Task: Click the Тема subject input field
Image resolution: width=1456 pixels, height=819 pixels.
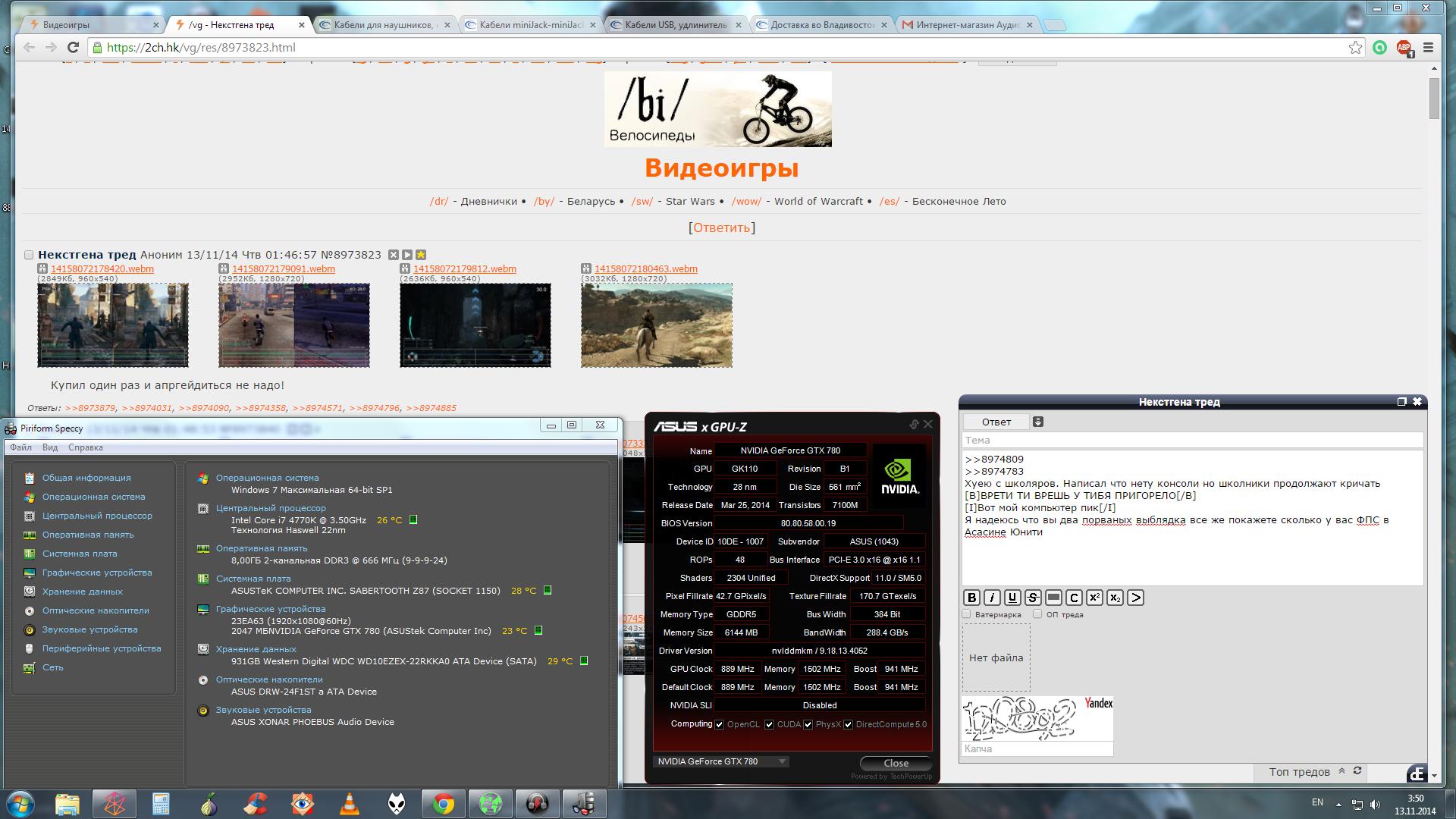Action: pyautogui.click(x=1192, y=440)
